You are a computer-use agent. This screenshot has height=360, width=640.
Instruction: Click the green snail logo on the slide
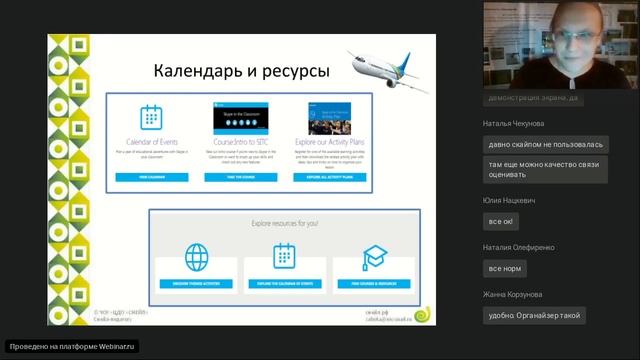[x=422, y=314]
